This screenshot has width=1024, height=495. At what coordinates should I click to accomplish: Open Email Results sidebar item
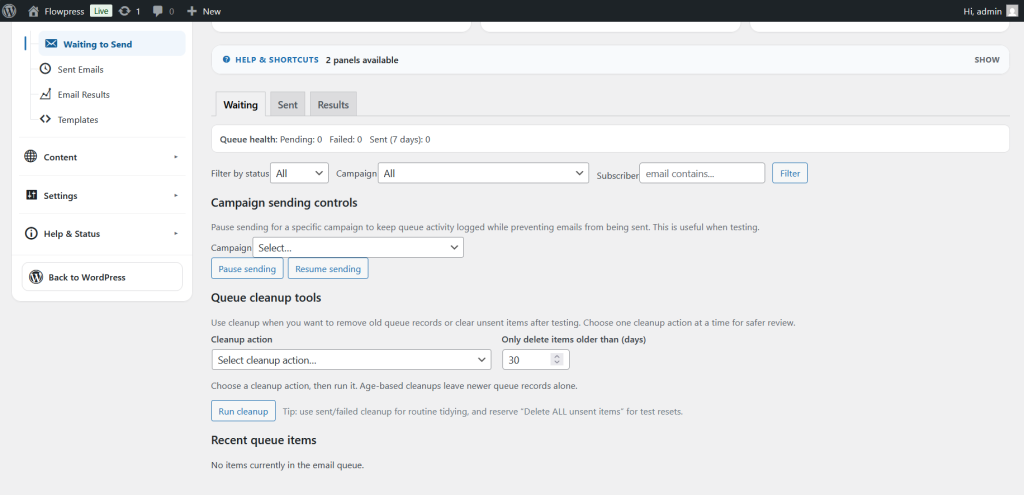pyautogui.click(x=84, y=95)
